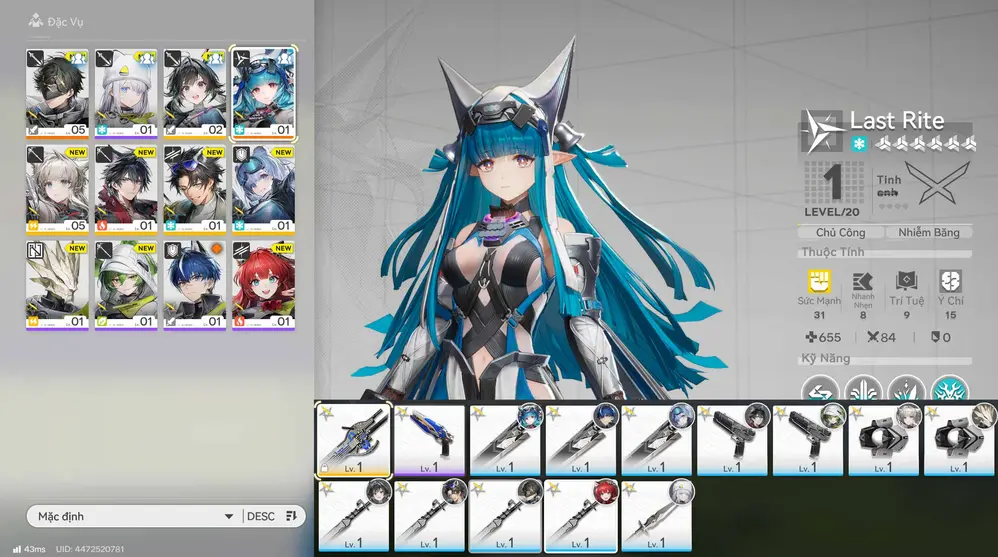Select the Chủ Công role tag
The image size is (998, 557).
tap(840, 232)
